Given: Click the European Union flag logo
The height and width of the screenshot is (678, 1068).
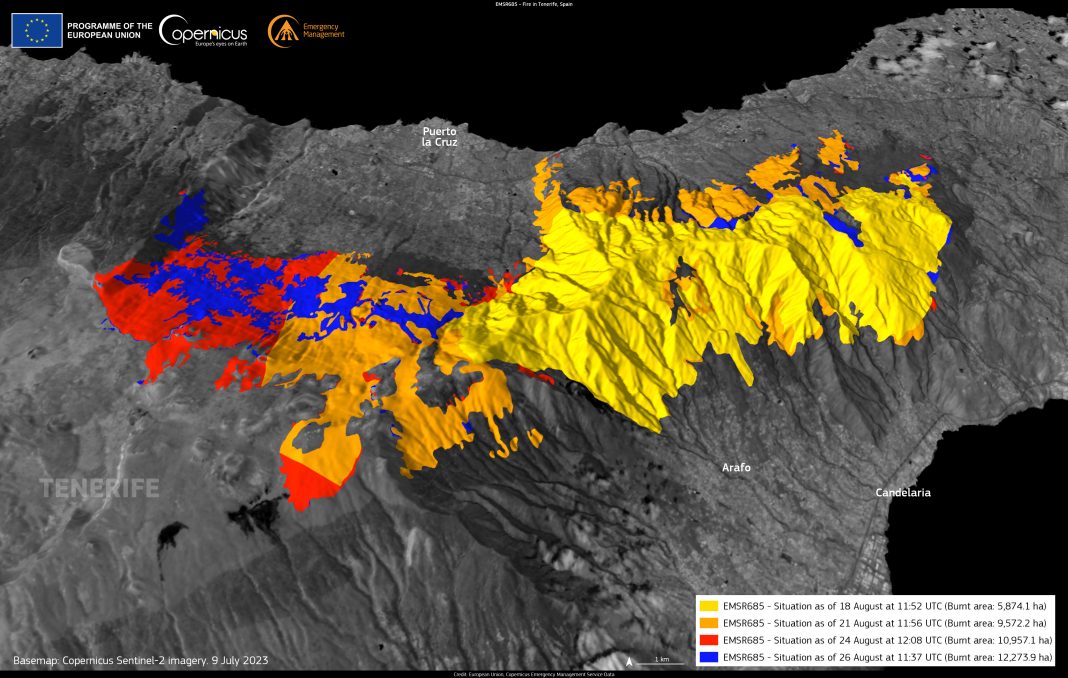Looking at the screenshot, I should pyautogui.click(x=37, y=31).
